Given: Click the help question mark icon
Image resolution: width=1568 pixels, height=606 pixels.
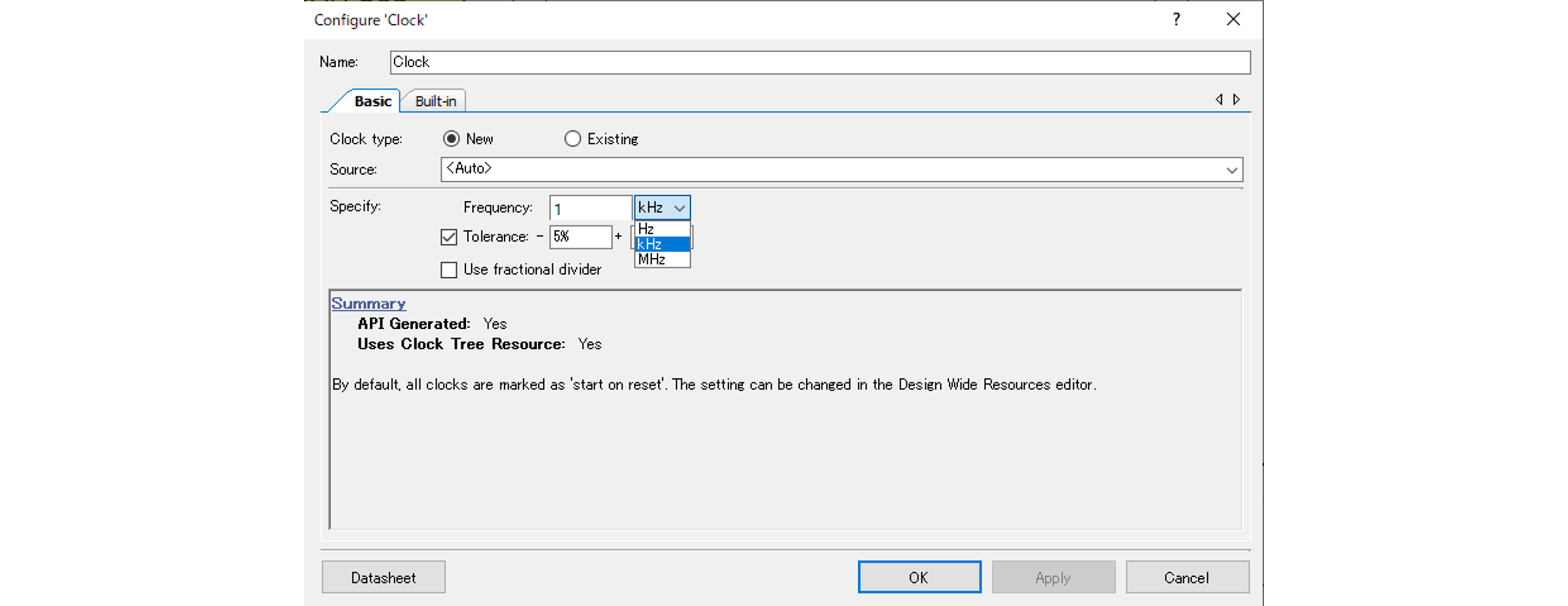Looking at the screenshot, I should [x=1176, y=20].
